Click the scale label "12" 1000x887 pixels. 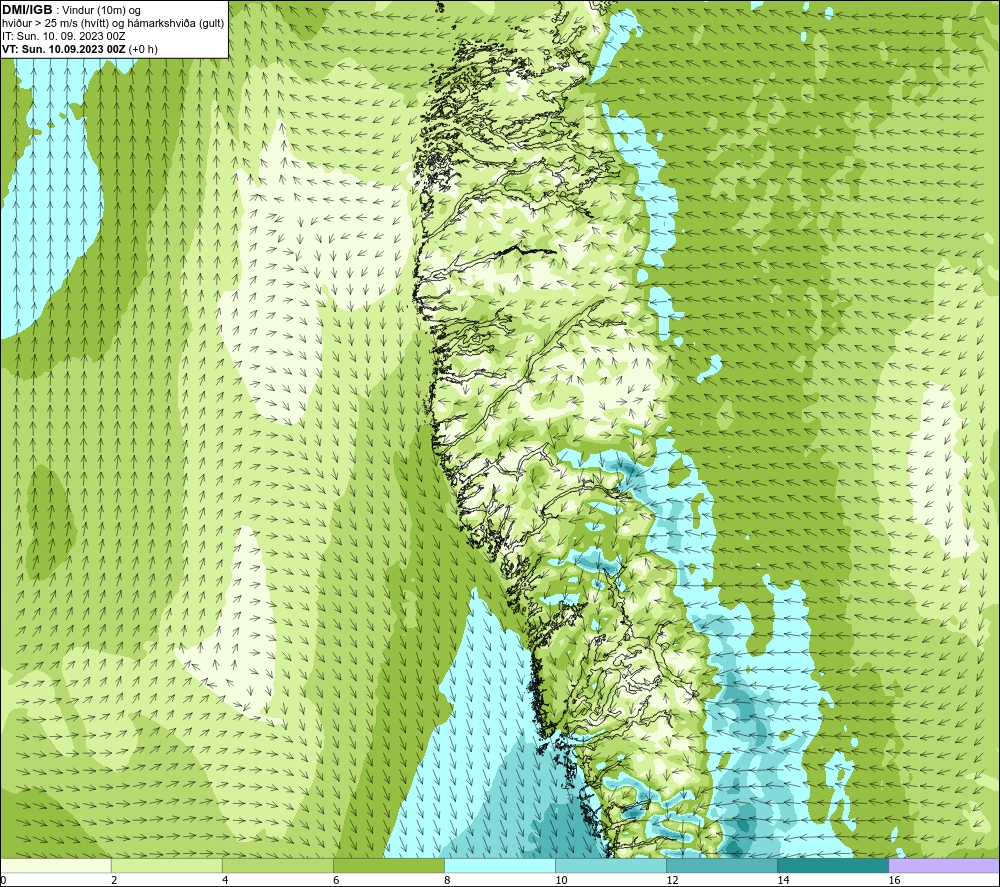pyautogui.click(x=672, y=881)
